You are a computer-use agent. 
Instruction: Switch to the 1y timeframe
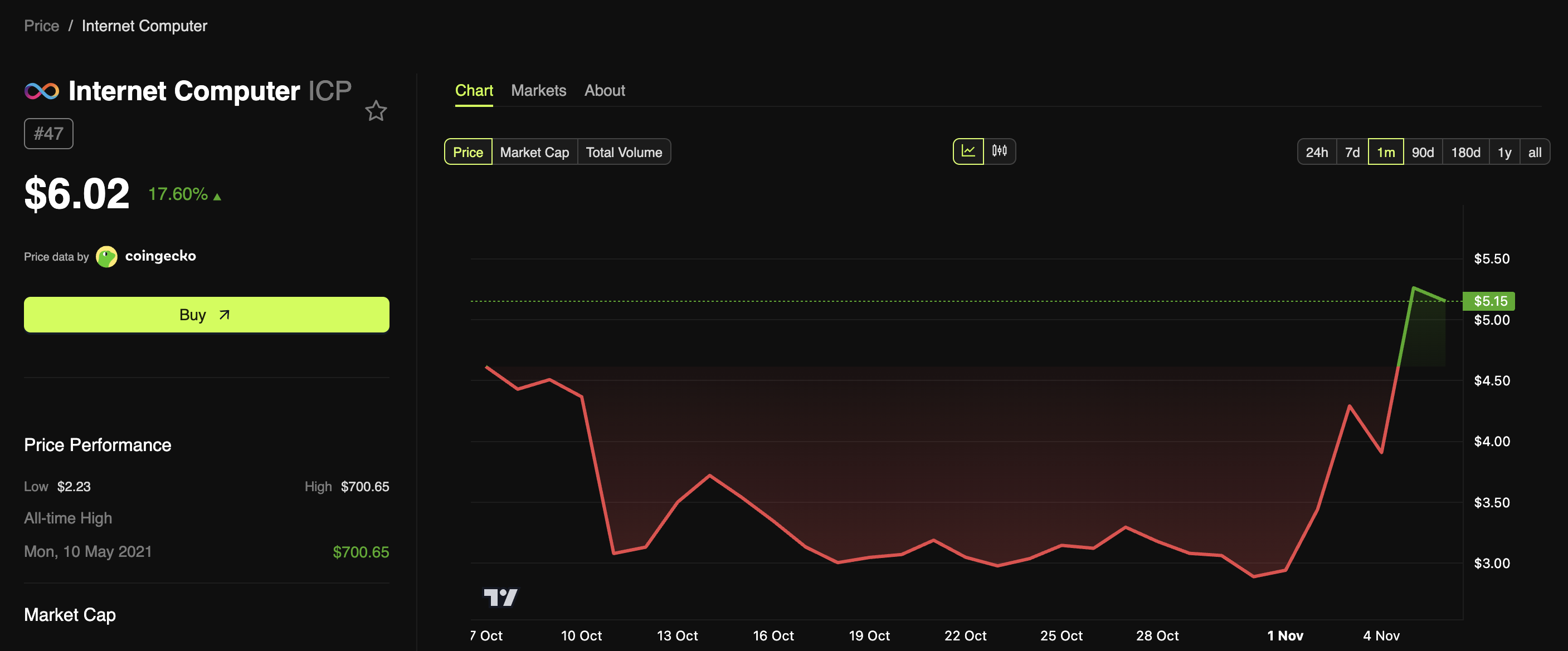[x=1504, y=152]
